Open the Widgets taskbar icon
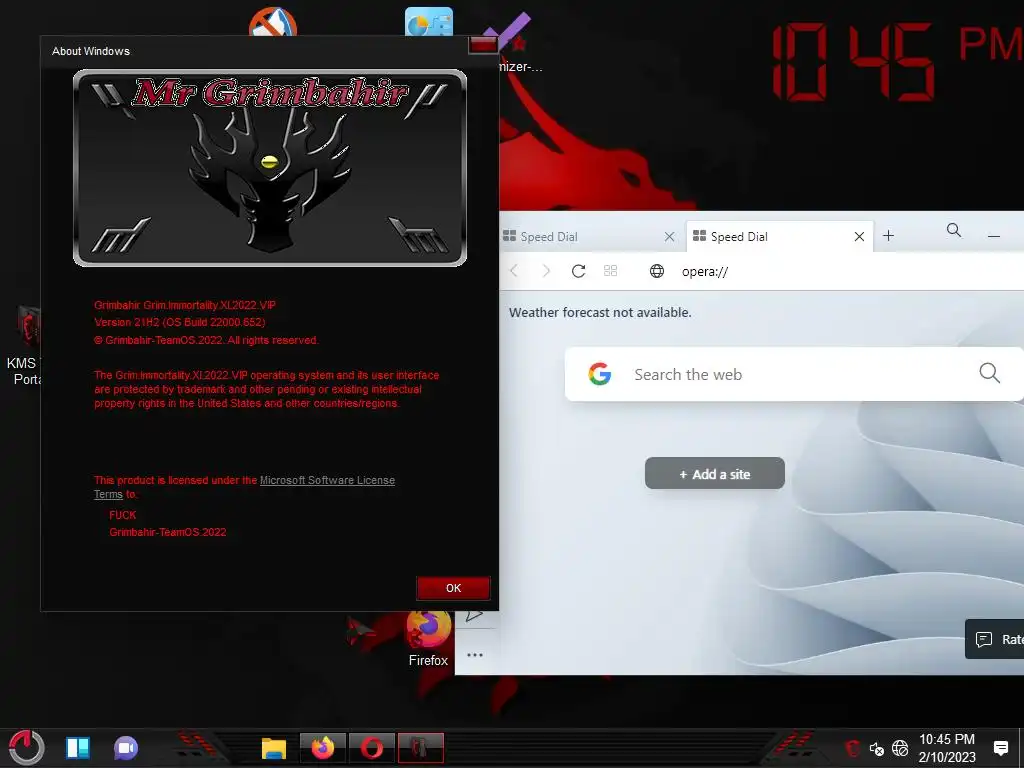Screen dimensions: 1024x768 pos(78,748)
